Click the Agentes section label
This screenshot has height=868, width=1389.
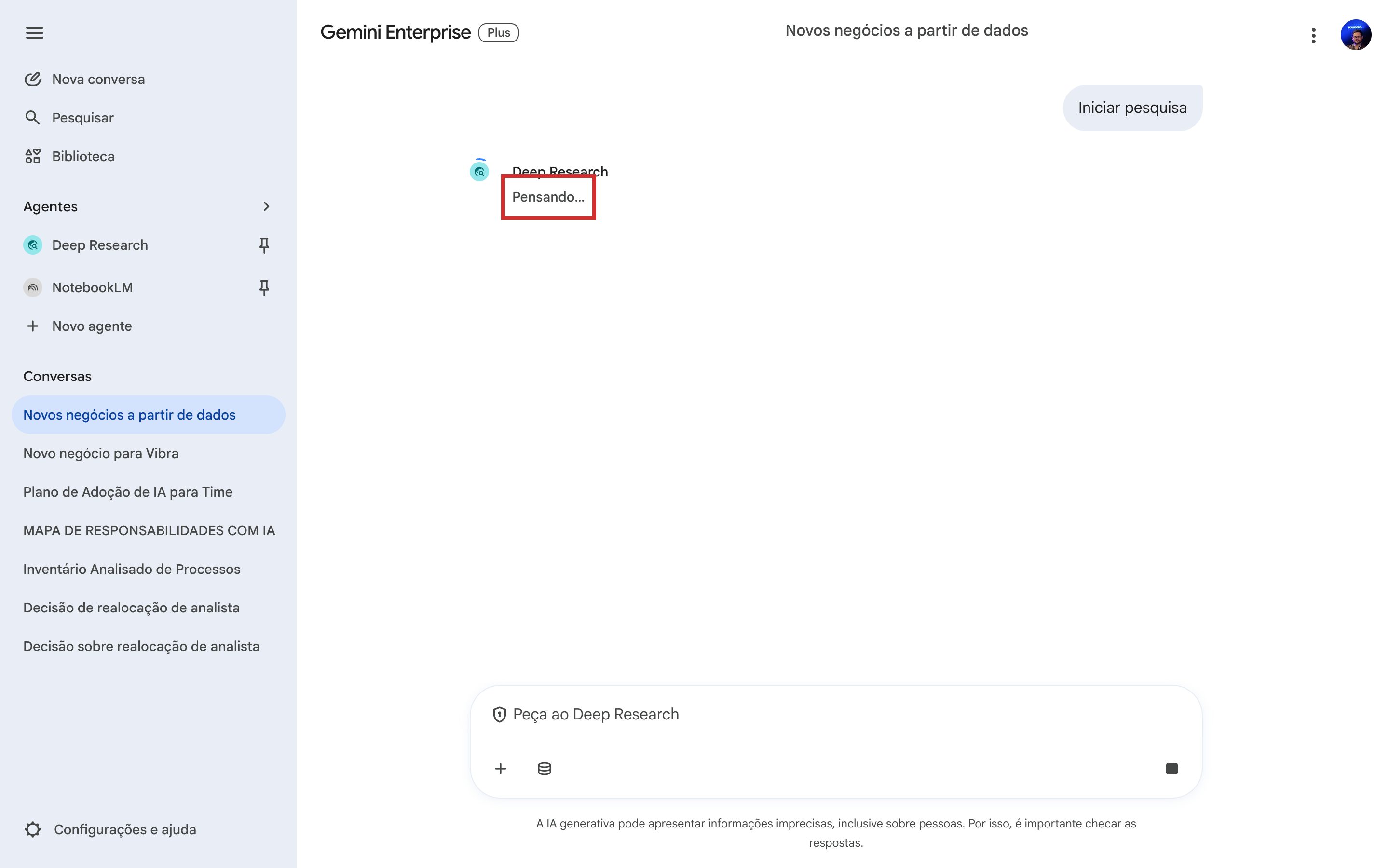point(51,207)
